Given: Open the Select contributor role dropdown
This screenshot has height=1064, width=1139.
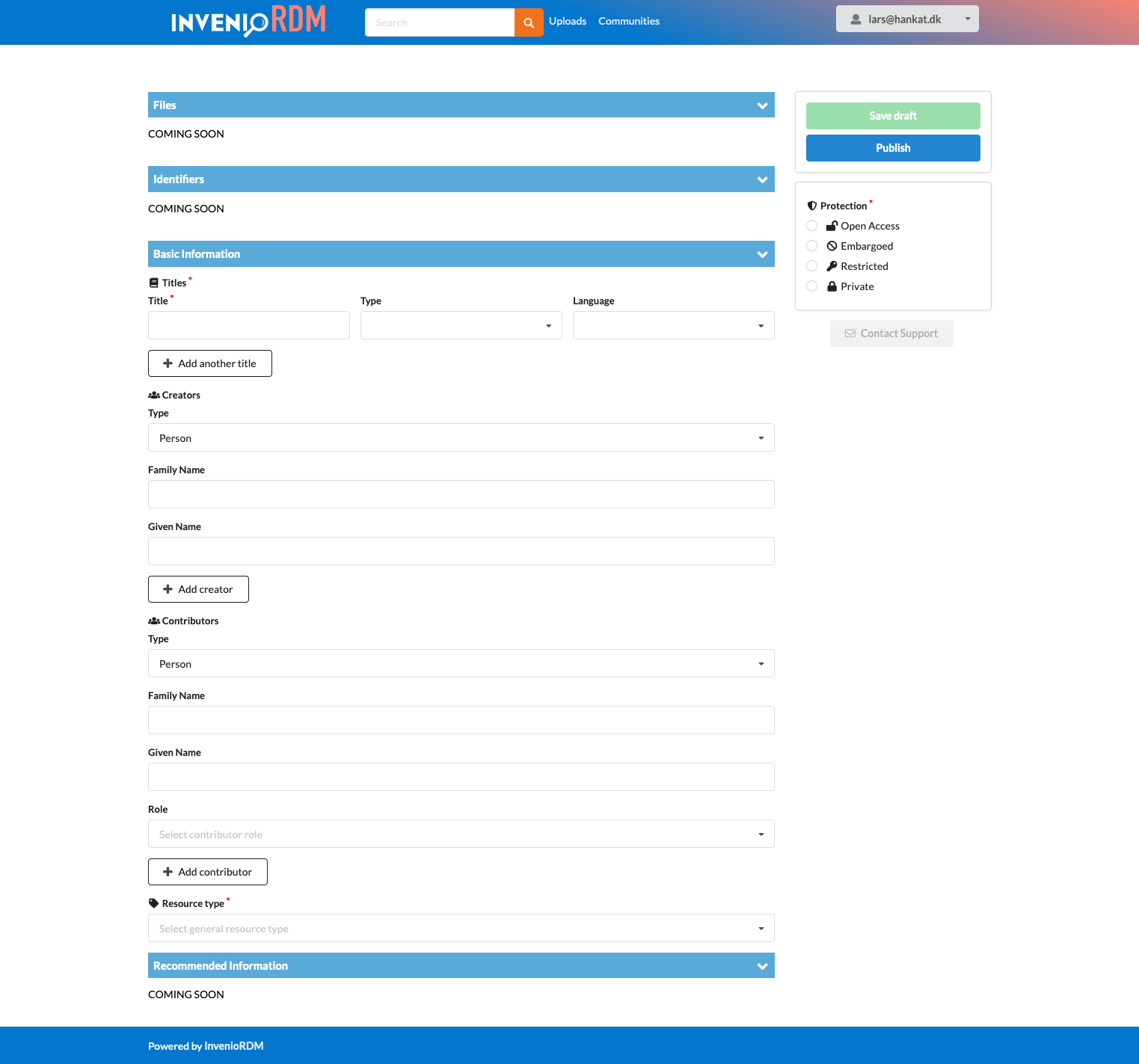Looking at the screenshot, I should point(461,834).
